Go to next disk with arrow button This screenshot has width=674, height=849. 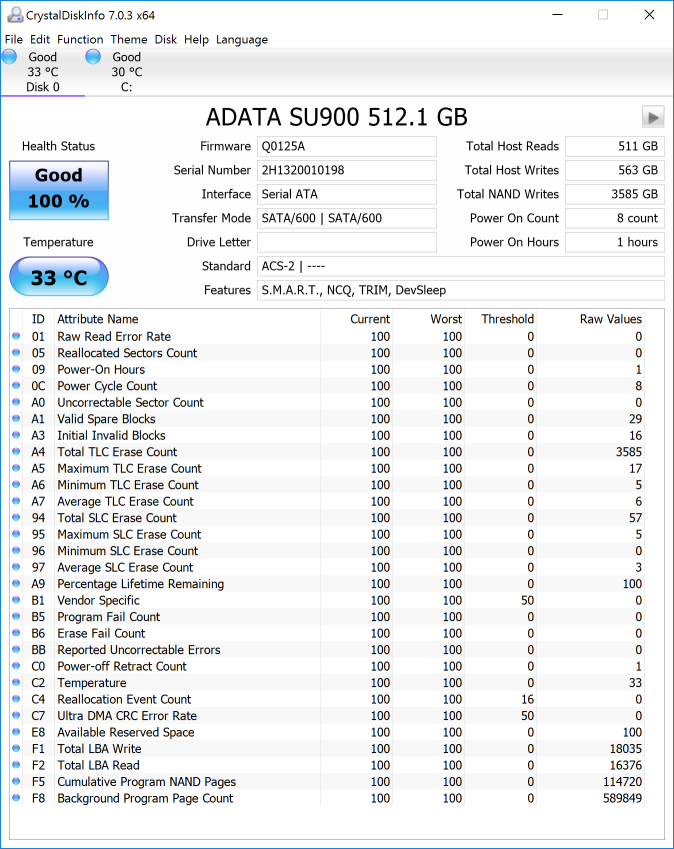(653, 117)
